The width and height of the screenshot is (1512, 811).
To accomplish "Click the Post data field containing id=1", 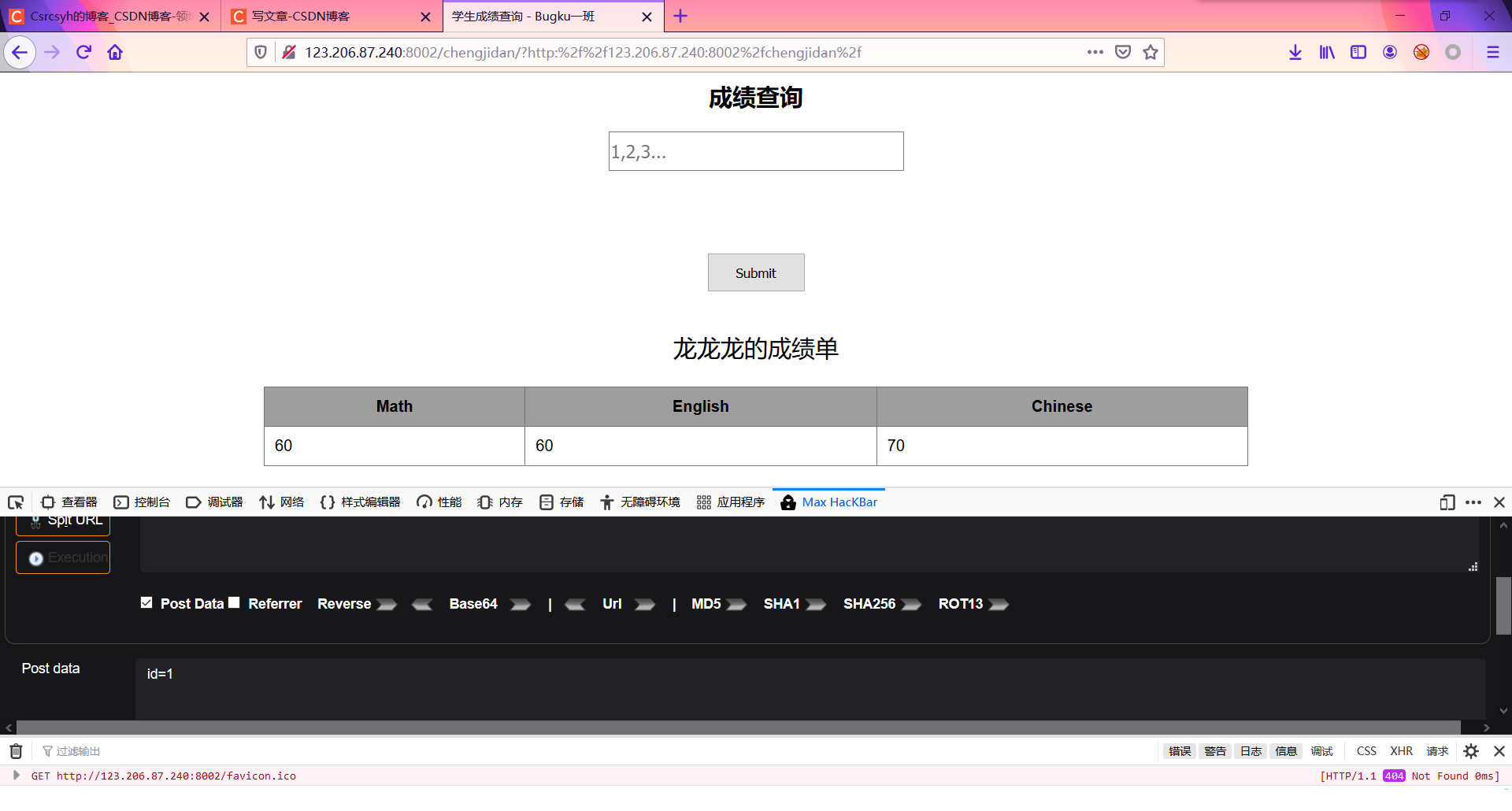I will [x=315, y=674].
